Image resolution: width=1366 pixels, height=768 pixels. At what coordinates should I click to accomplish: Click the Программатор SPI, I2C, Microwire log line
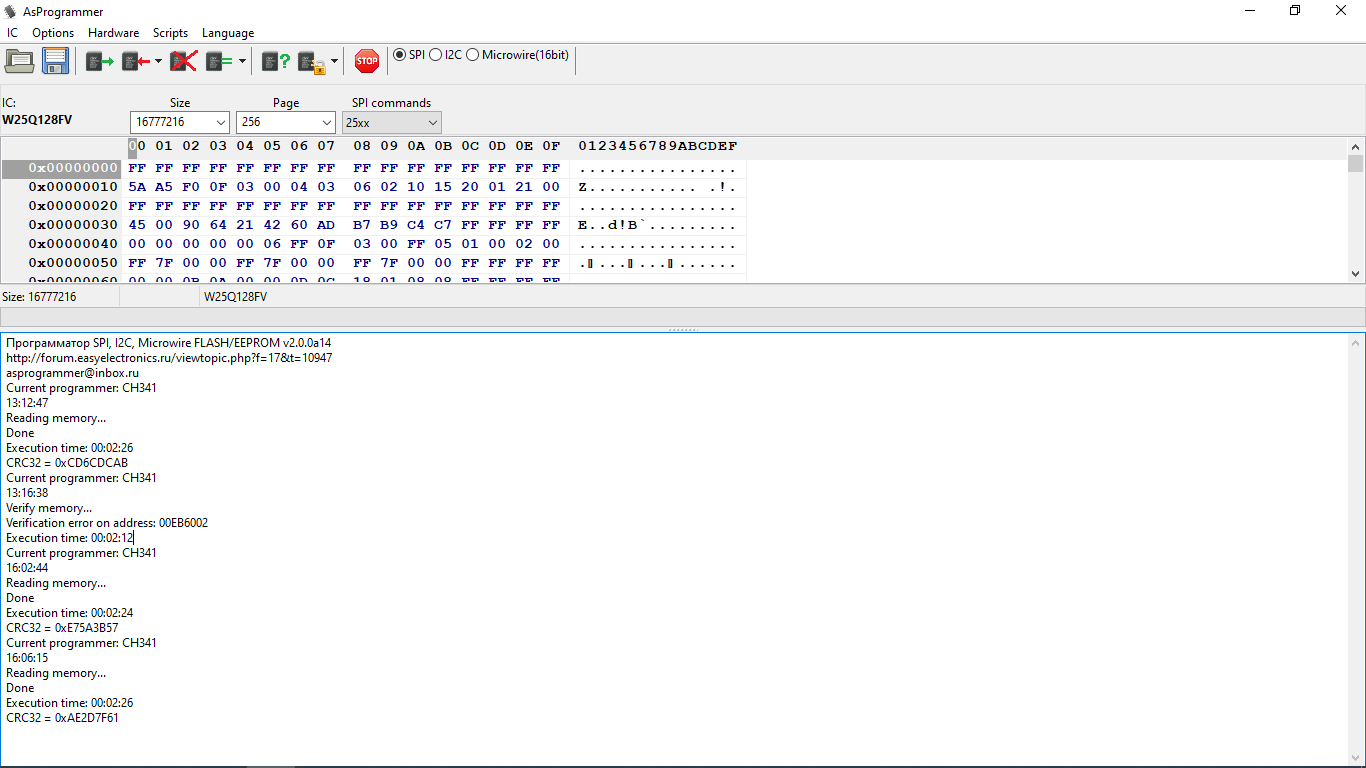click(169, 343)
